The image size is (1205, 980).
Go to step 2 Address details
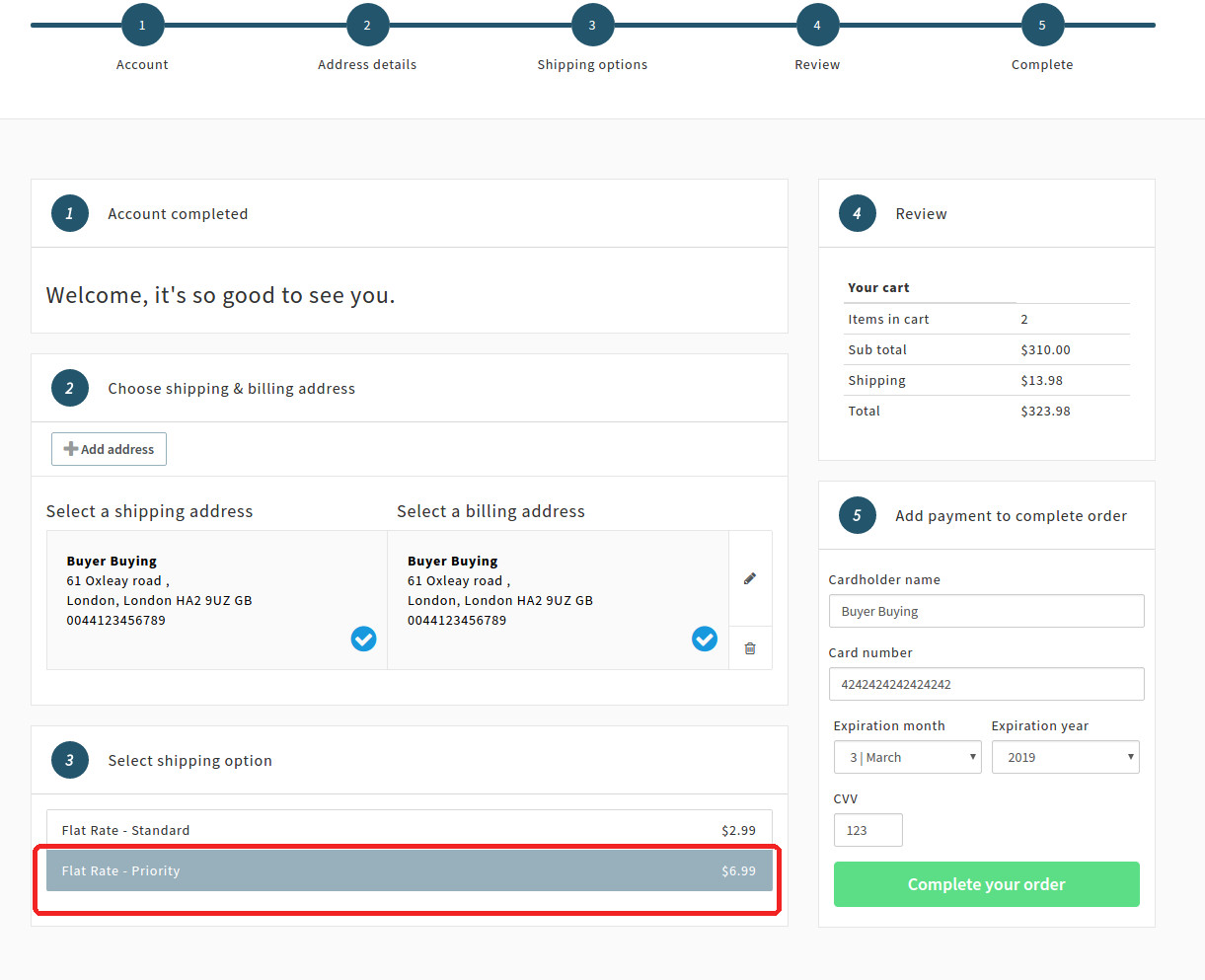click(367, 26)
